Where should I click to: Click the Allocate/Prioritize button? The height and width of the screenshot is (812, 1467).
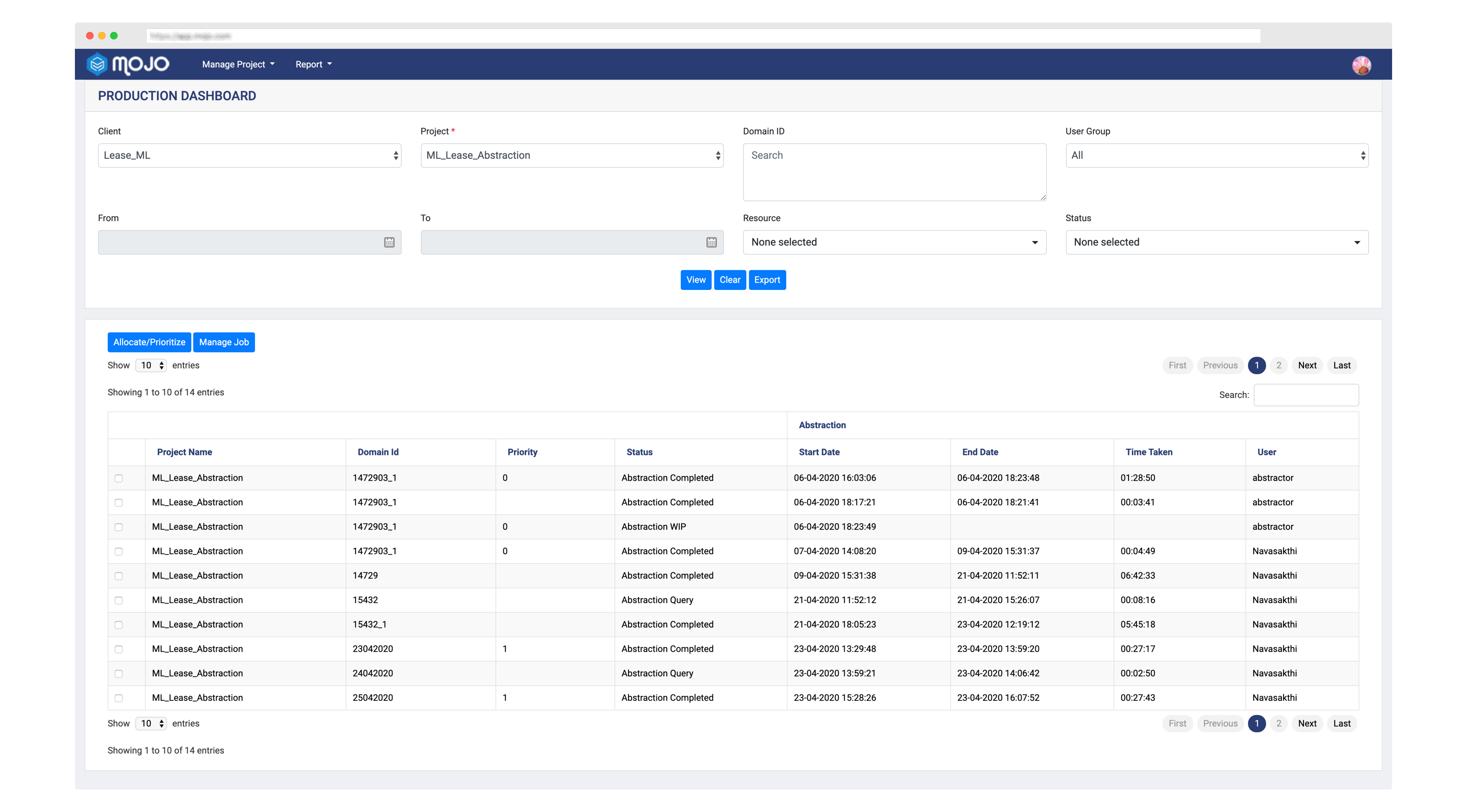coord(149,342)
